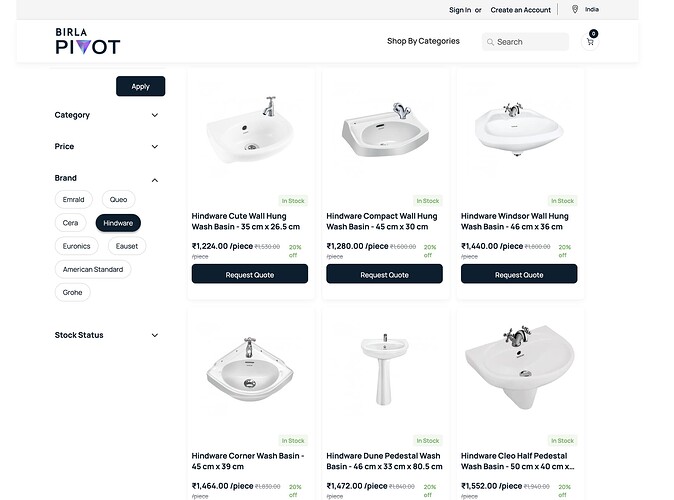The image size is (674, 500).
Task: Go to Birla Pivot home logo
Action: [87, 41]
